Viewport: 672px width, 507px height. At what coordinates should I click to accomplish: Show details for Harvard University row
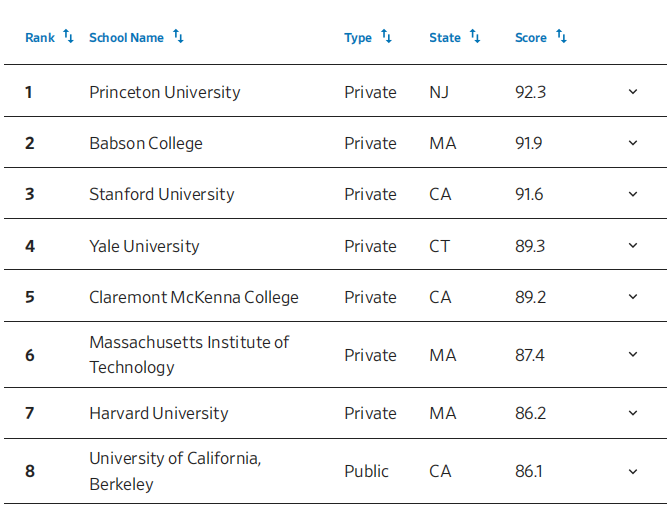point(633,413)
